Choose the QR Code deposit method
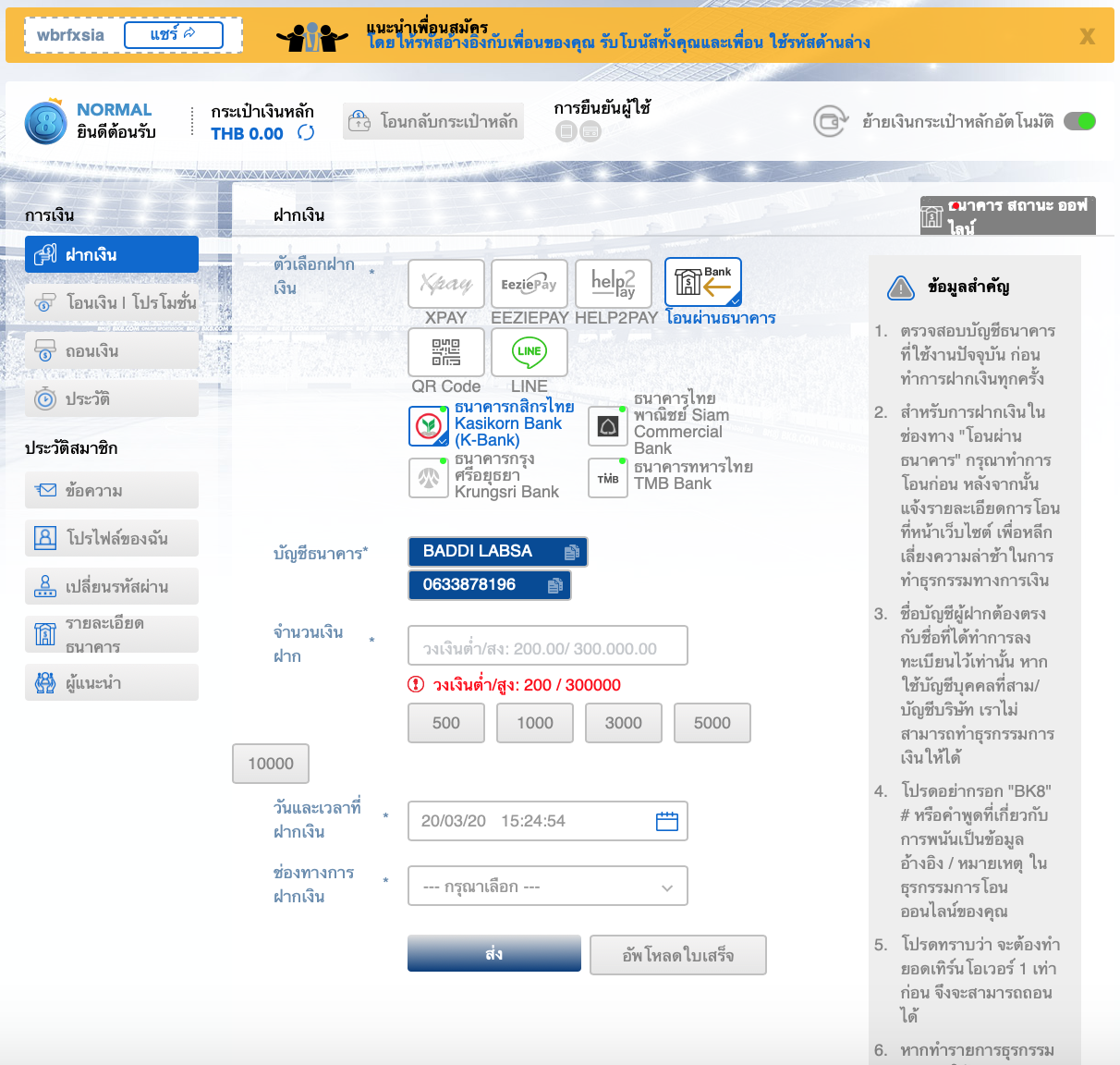 coord(446,352)
